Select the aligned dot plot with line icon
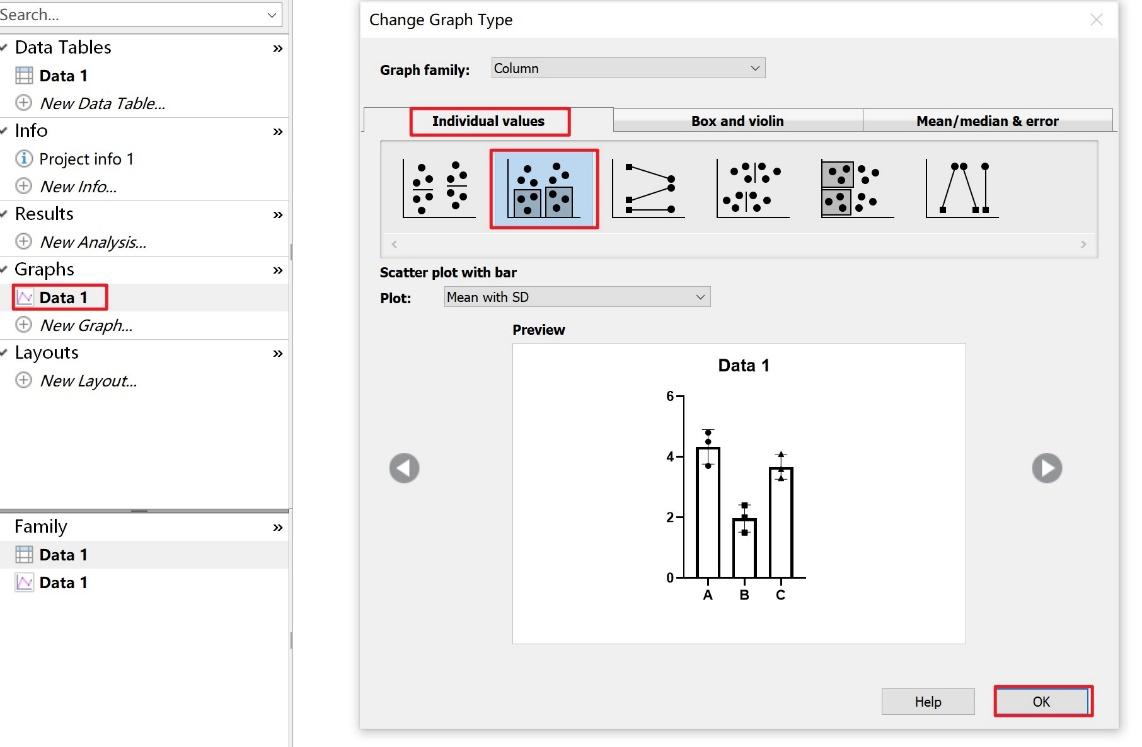 tap(752, 189)
